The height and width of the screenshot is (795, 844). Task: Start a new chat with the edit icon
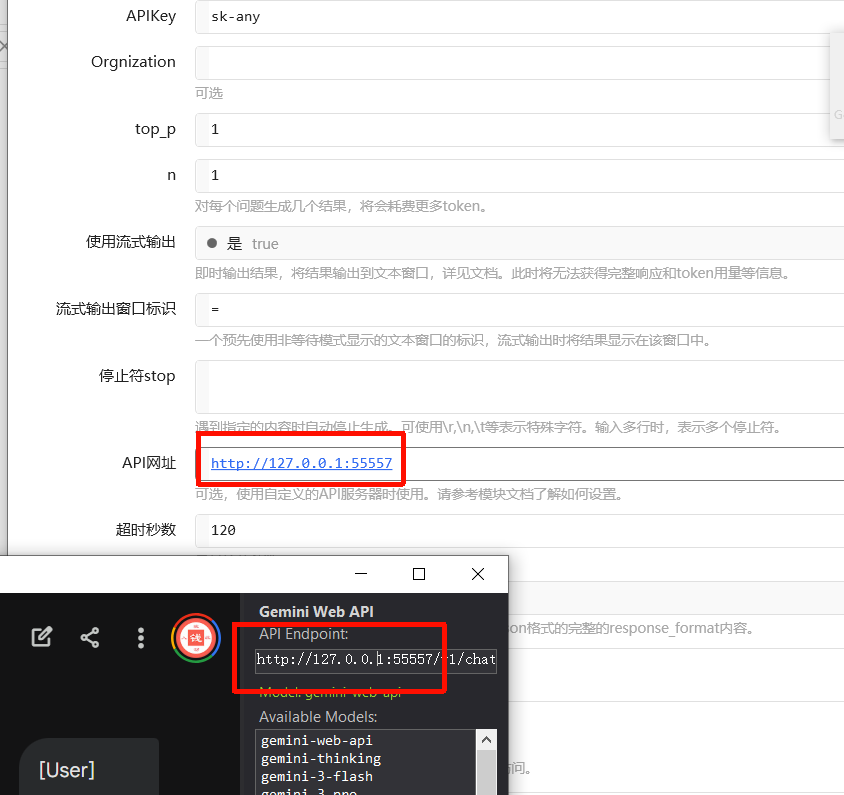(41, 637)
